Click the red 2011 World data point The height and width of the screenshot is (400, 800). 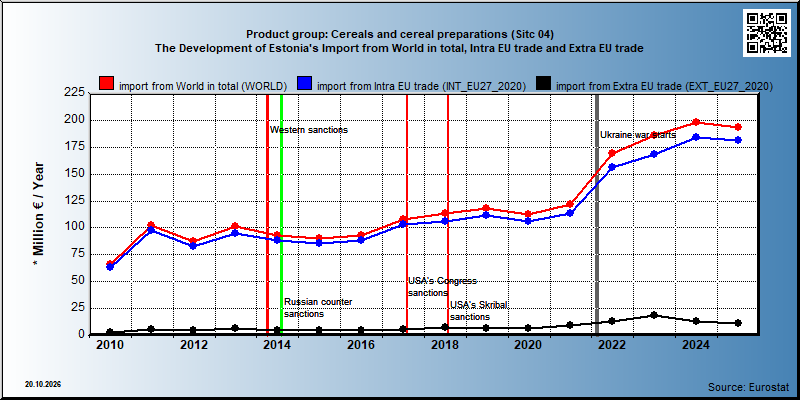pyautogui.click(x=151, y=225)
